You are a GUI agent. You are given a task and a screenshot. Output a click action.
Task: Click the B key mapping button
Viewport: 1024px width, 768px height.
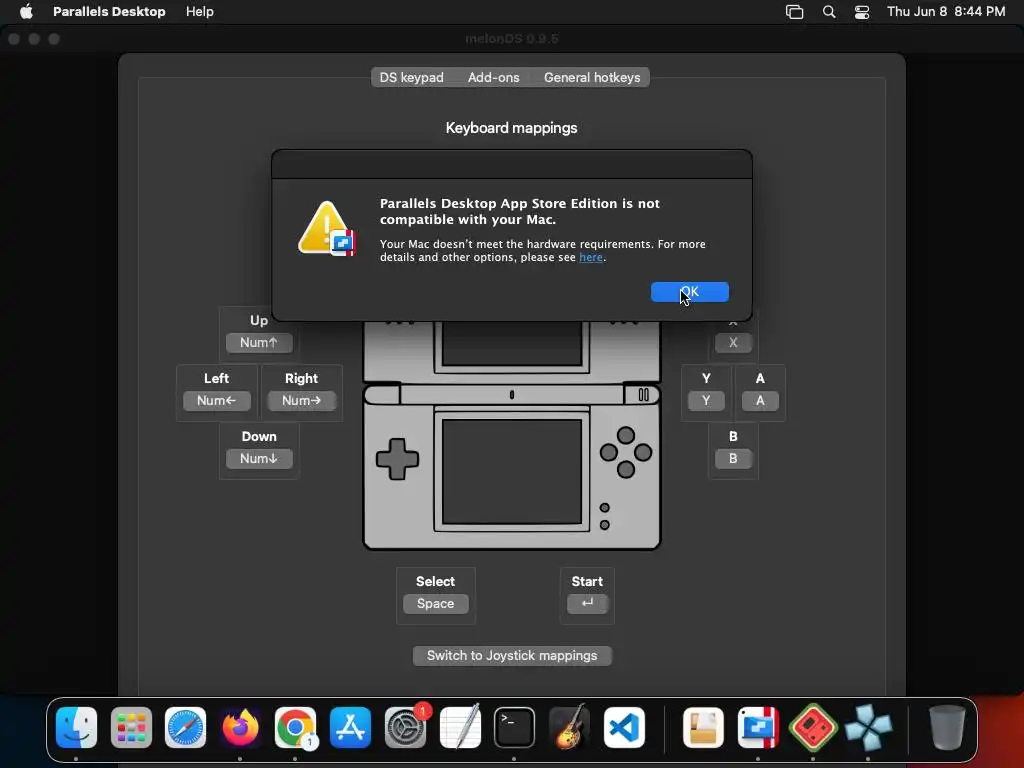click(733, 458)
